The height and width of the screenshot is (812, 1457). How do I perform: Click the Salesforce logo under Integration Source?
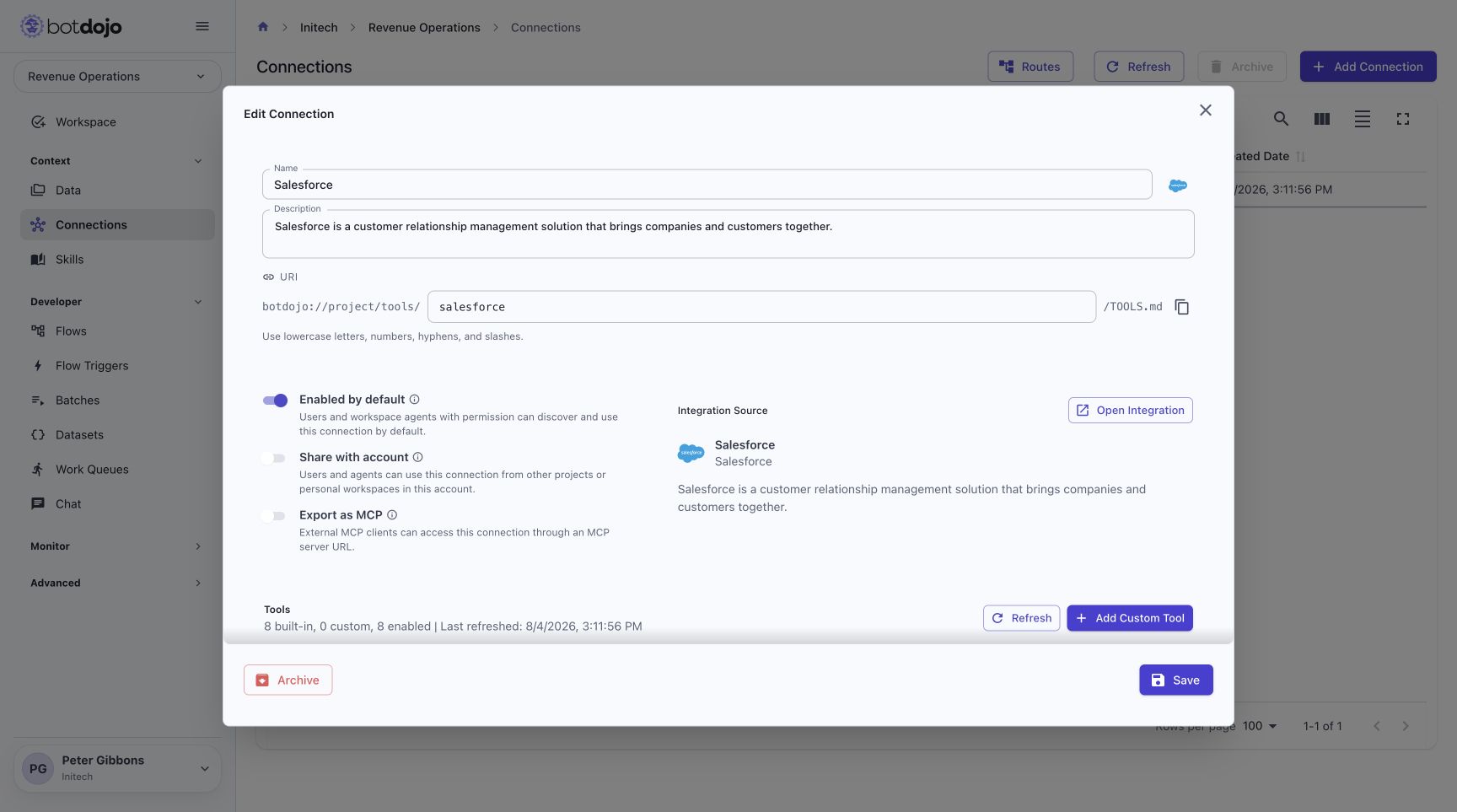[691, 453]
